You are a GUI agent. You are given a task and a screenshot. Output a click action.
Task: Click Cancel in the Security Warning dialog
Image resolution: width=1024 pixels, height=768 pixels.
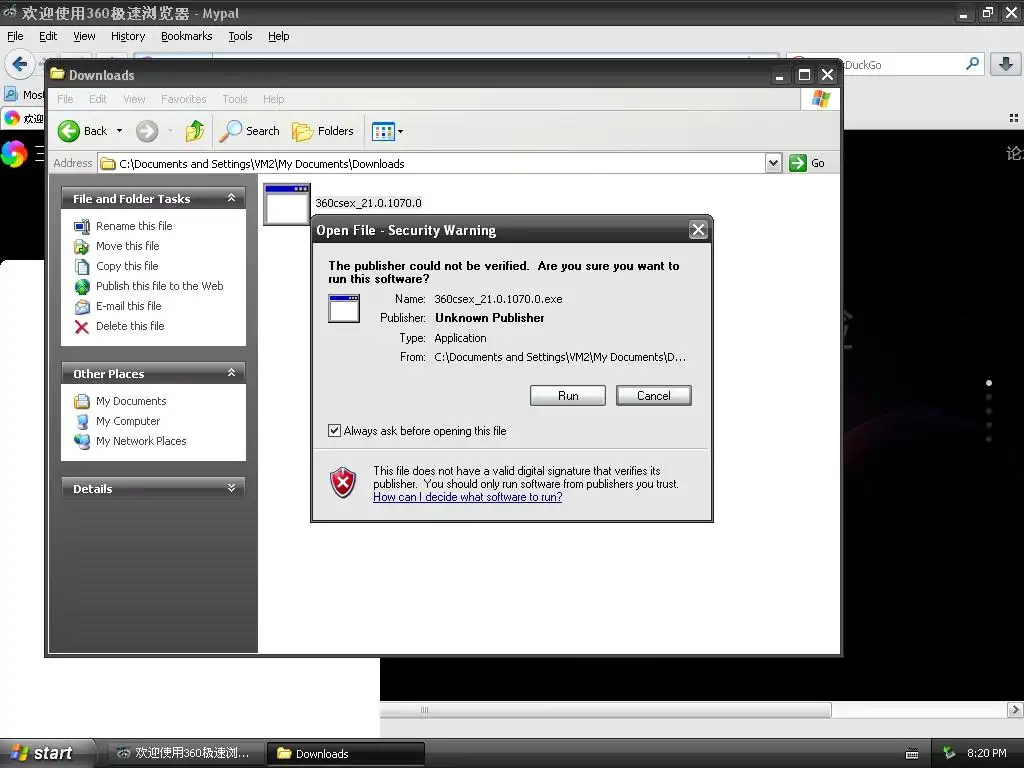click(653, 396)
